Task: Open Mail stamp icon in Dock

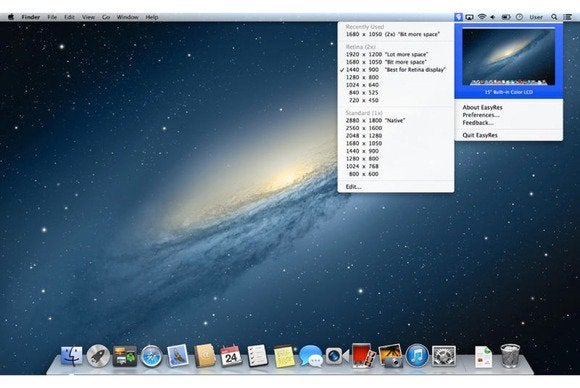Action: coord(178,355)
